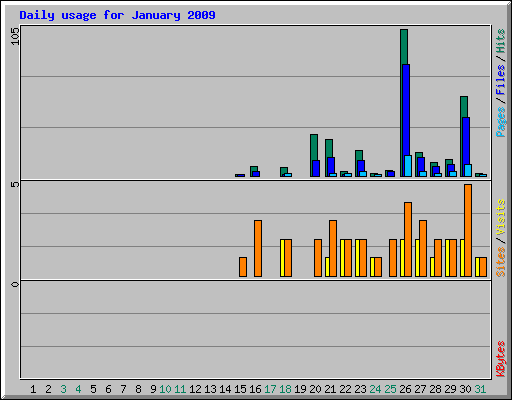Click the orange Sites bar for day 15
The image size is (512, 400).
point(243,267)
